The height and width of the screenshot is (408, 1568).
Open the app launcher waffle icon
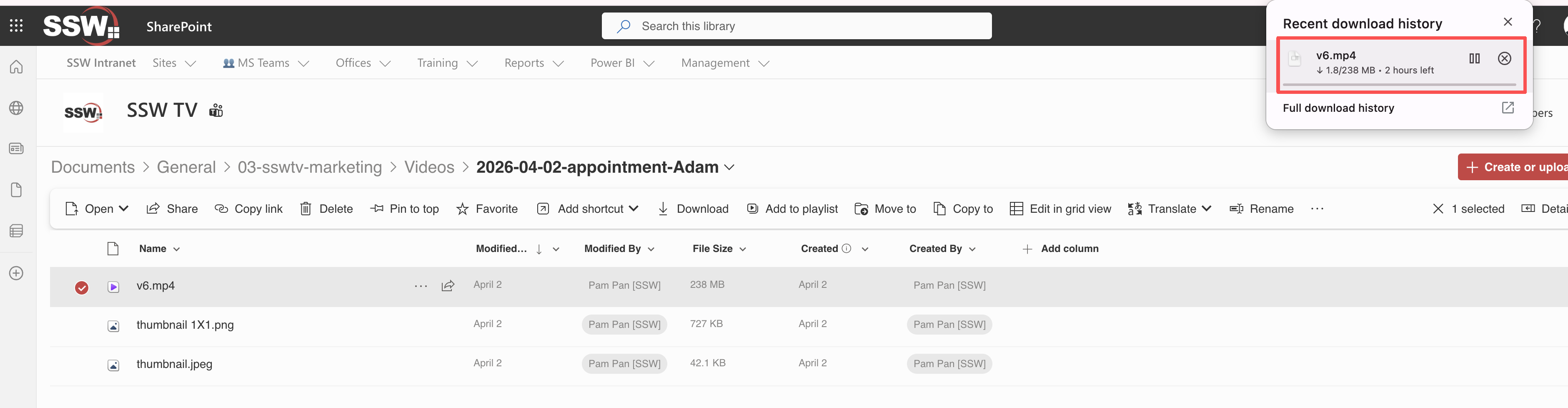(x=16, y=25)
